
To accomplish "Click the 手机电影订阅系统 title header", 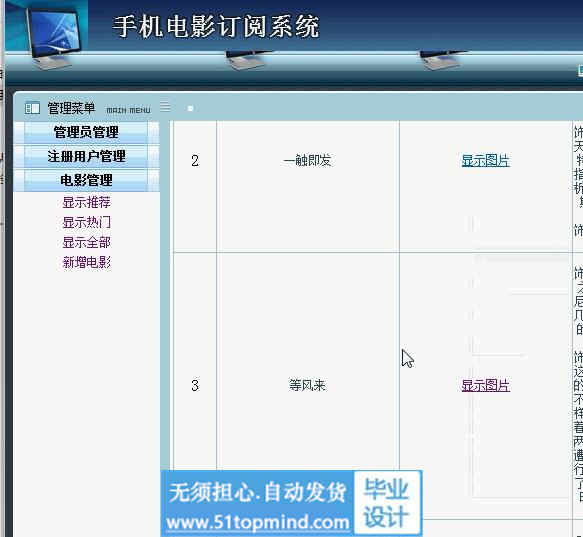I will [x=216, y=26].
